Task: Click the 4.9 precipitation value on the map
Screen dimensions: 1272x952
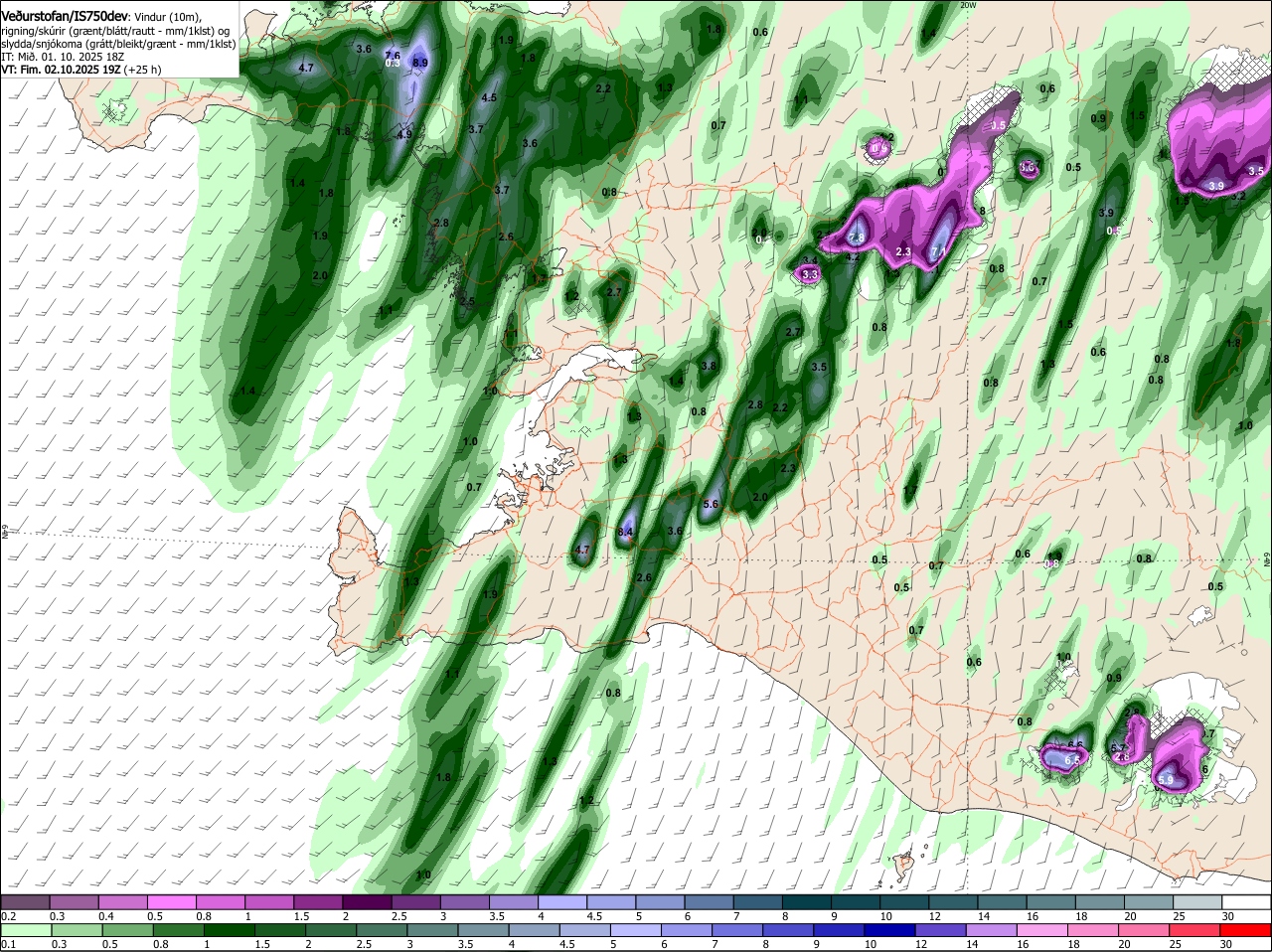Action: pyautogui.click(x=404, y=135)
